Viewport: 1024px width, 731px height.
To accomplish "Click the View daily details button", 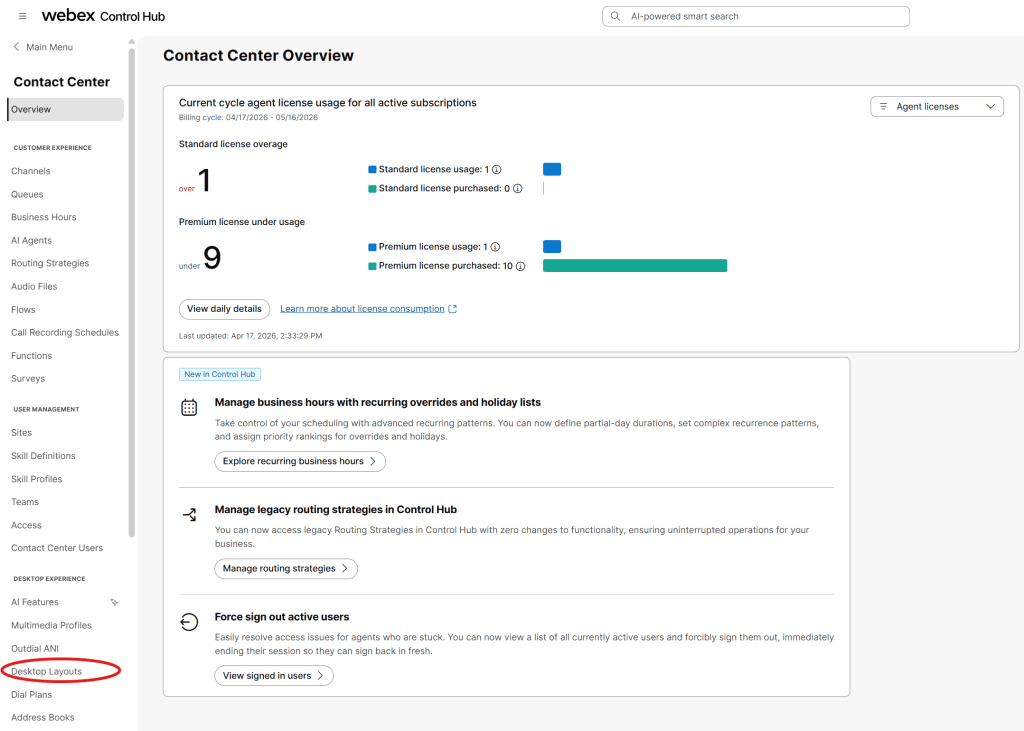I will 224,309.
